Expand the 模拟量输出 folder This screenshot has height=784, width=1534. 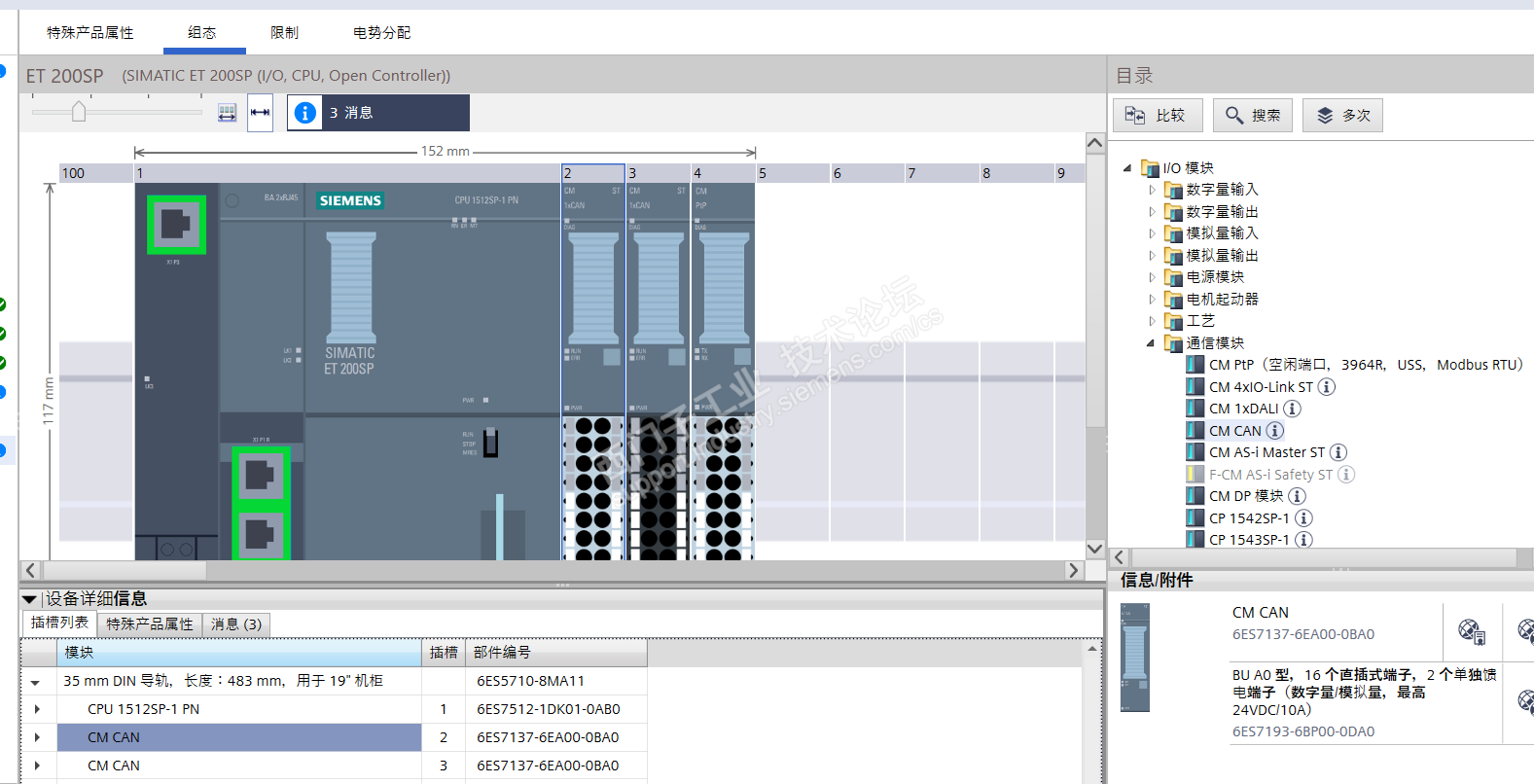coord(1152,256)
